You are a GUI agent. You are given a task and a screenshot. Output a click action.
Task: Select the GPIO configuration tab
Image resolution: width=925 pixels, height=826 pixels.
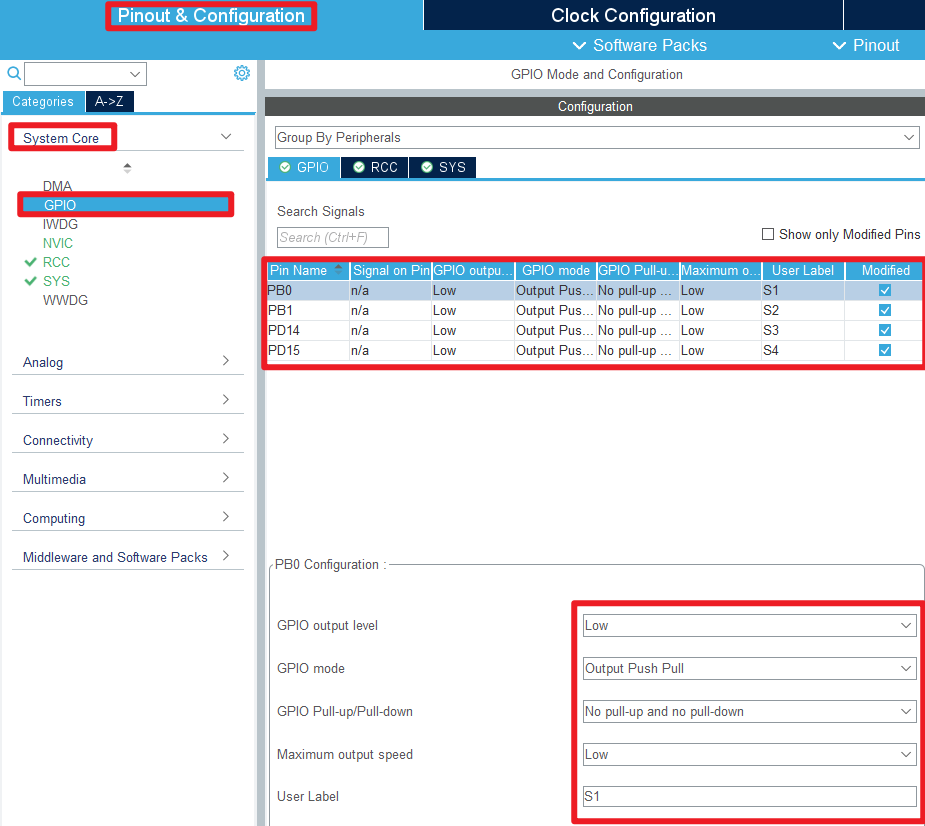304,168
